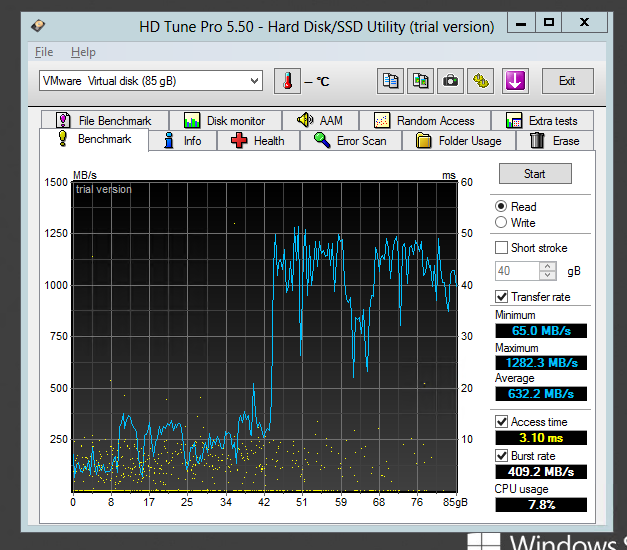Open the Help menu

tap(83, 52)
